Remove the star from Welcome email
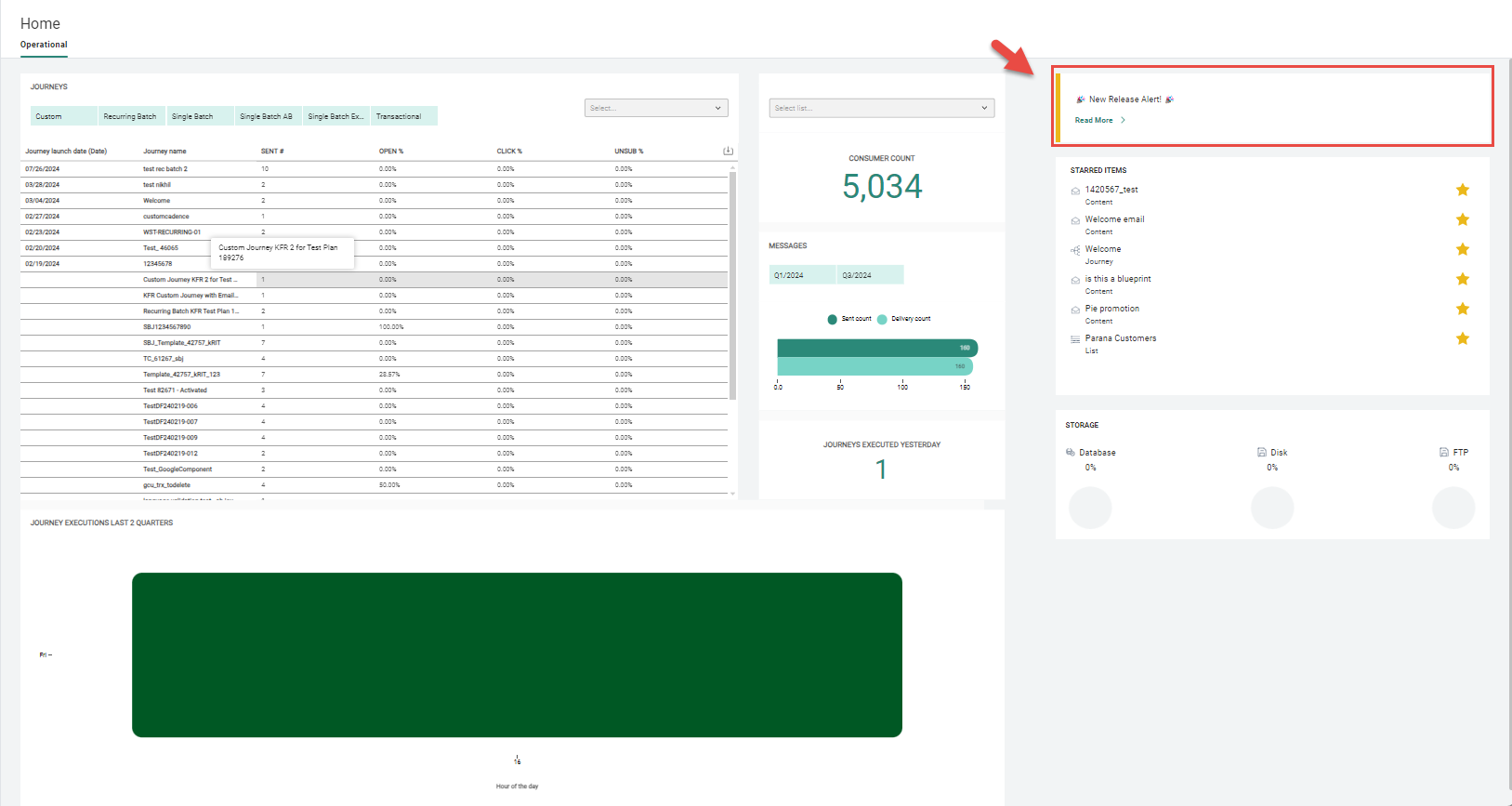1512x806 pixels. 1462,219
